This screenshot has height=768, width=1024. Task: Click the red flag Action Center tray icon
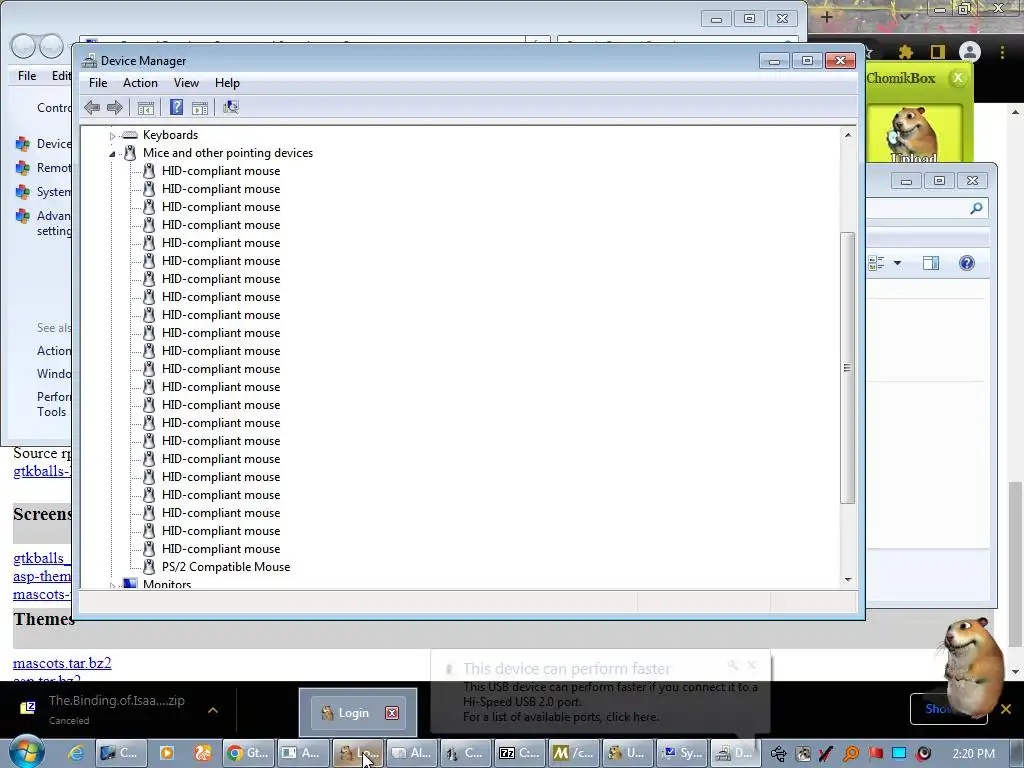(x=875, y=754)
